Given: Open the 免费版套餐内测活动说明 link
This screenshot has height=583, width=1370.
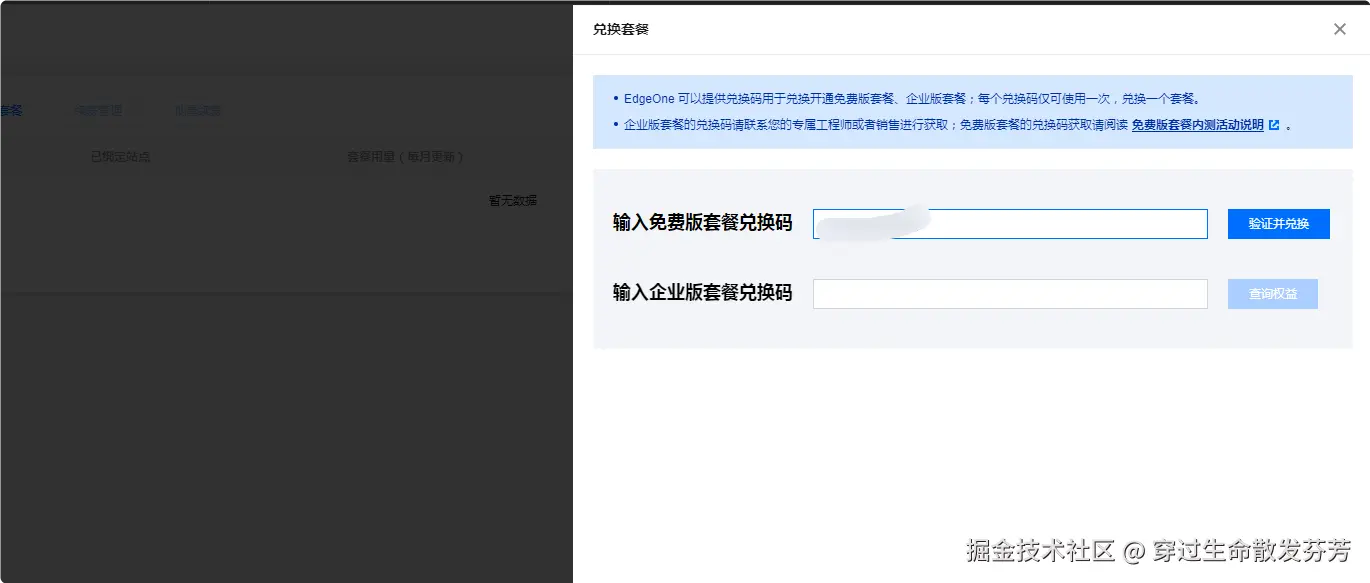Looking at the screenshot, I should (1199, 125).
